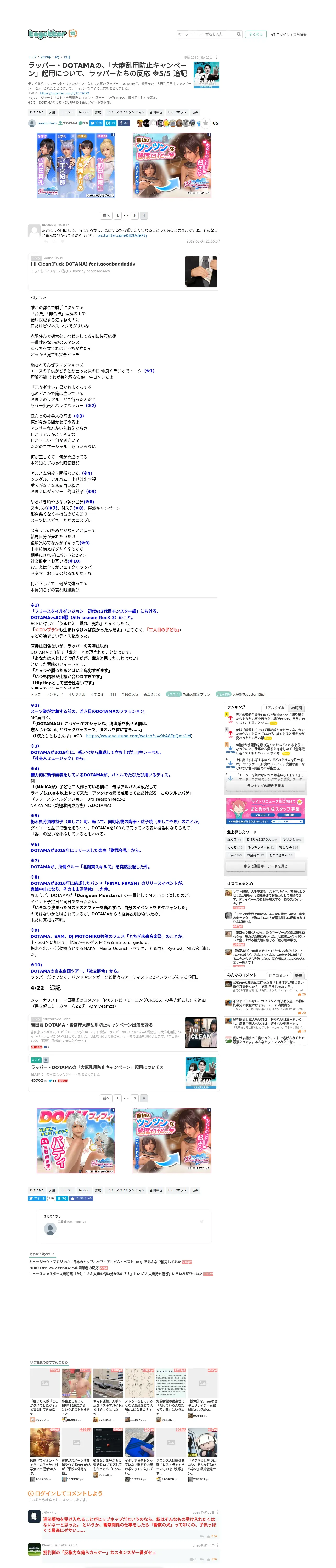Click follow icon in まとめたひと card

tap(201, 1222)
